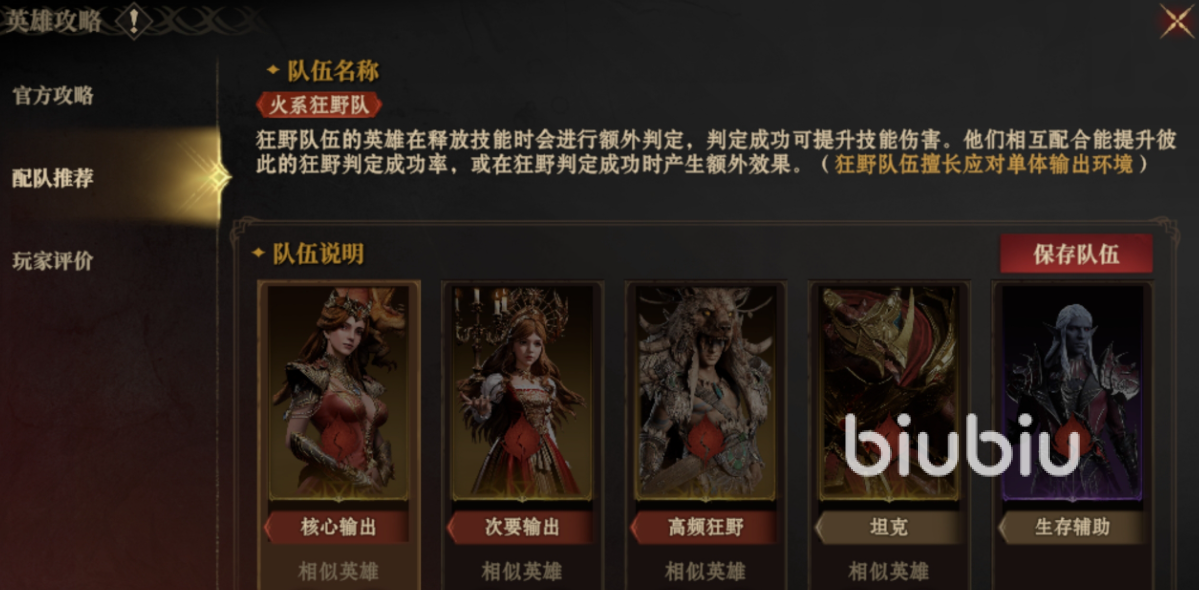Image resolution: width=1199 pixels, height=590 pixels.
Task: Select the 生存辅助 dark elf hero card
Action: (x=1072, y=393)
